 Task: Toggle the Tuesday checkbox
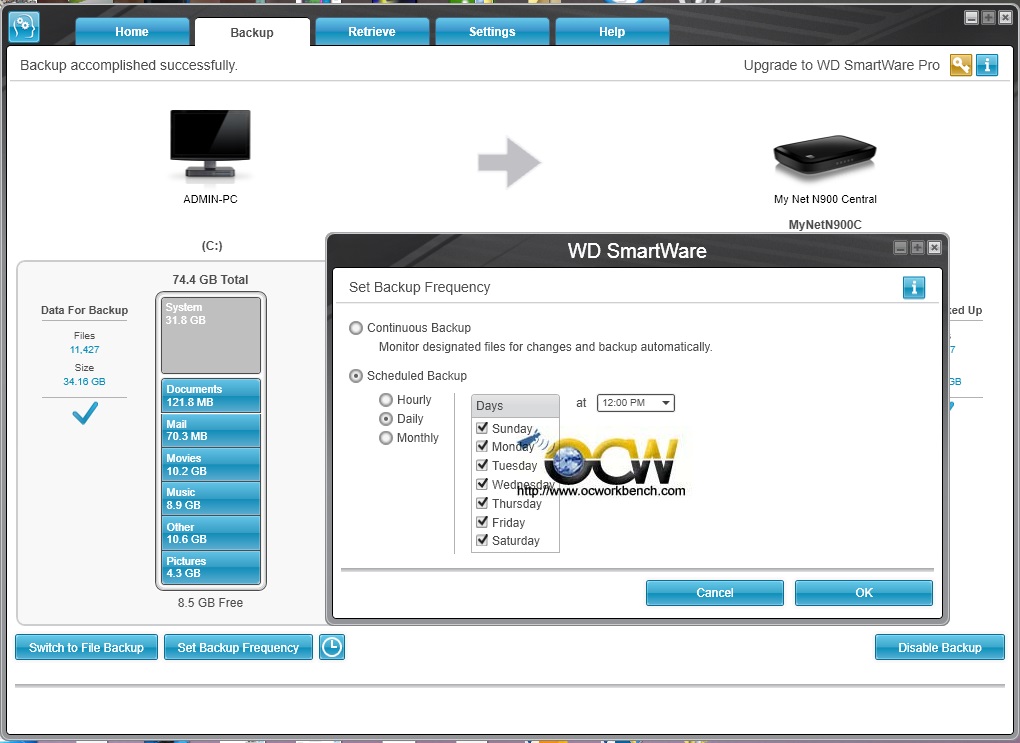[482, 465]
